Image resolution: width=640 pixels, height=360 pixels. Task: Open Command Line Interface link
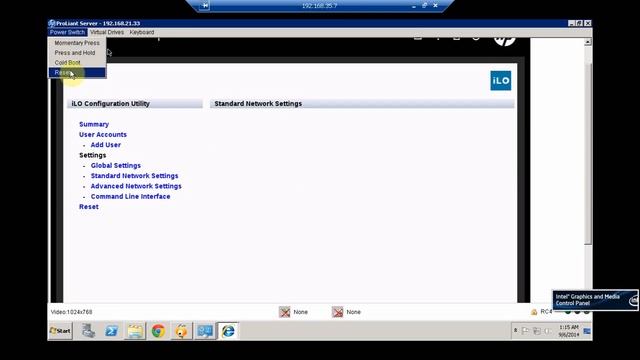pos(130,196)
